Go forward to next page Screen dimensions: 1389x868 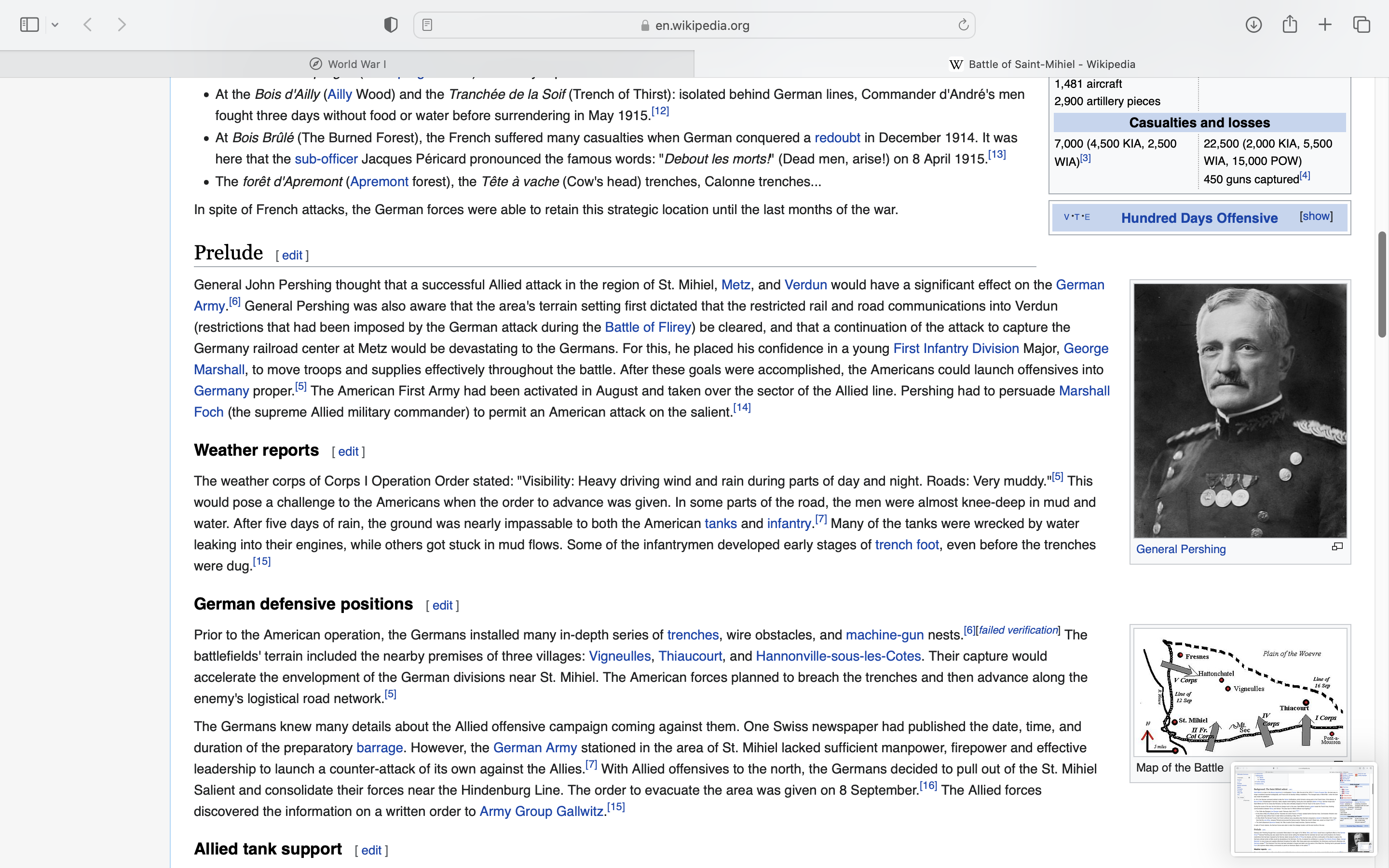tap(122, 25)
